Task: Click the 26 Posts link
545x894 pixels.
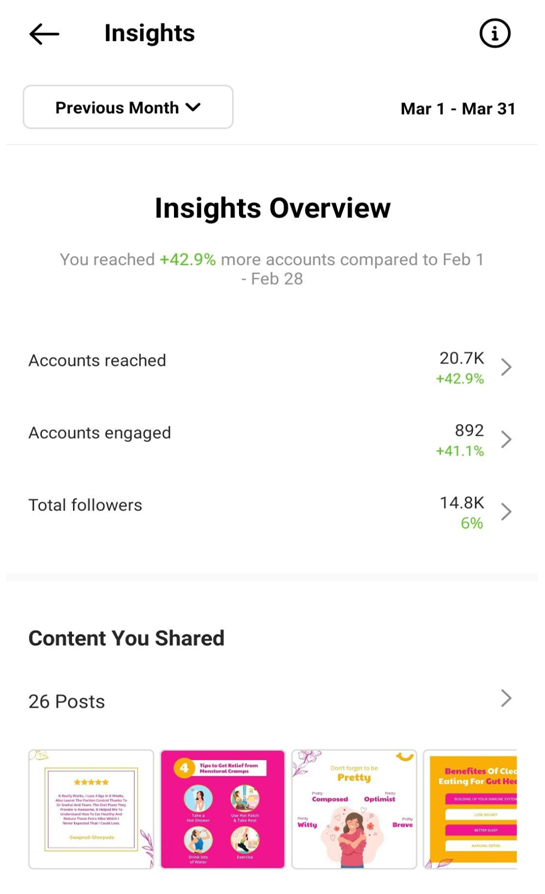Action: (x=67, y=701)
